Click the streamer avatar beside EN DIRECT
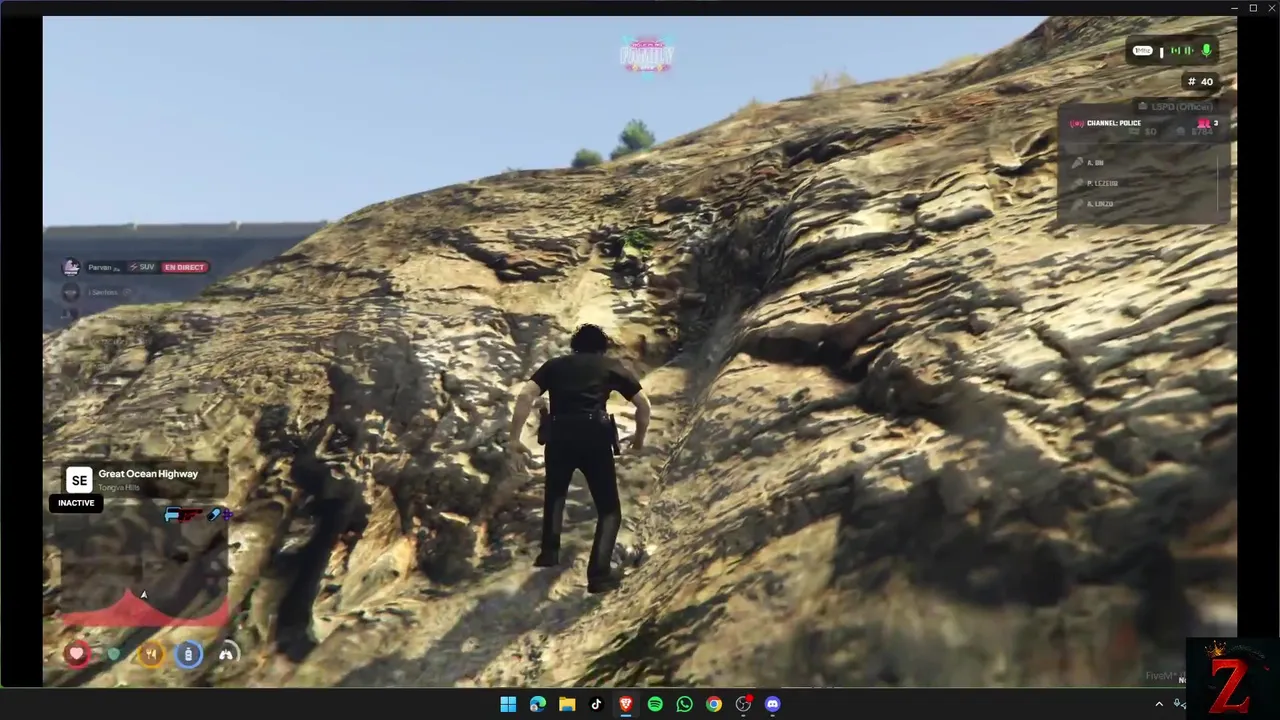The width and height of the screenshot is (1280, 720). point(71,267)
